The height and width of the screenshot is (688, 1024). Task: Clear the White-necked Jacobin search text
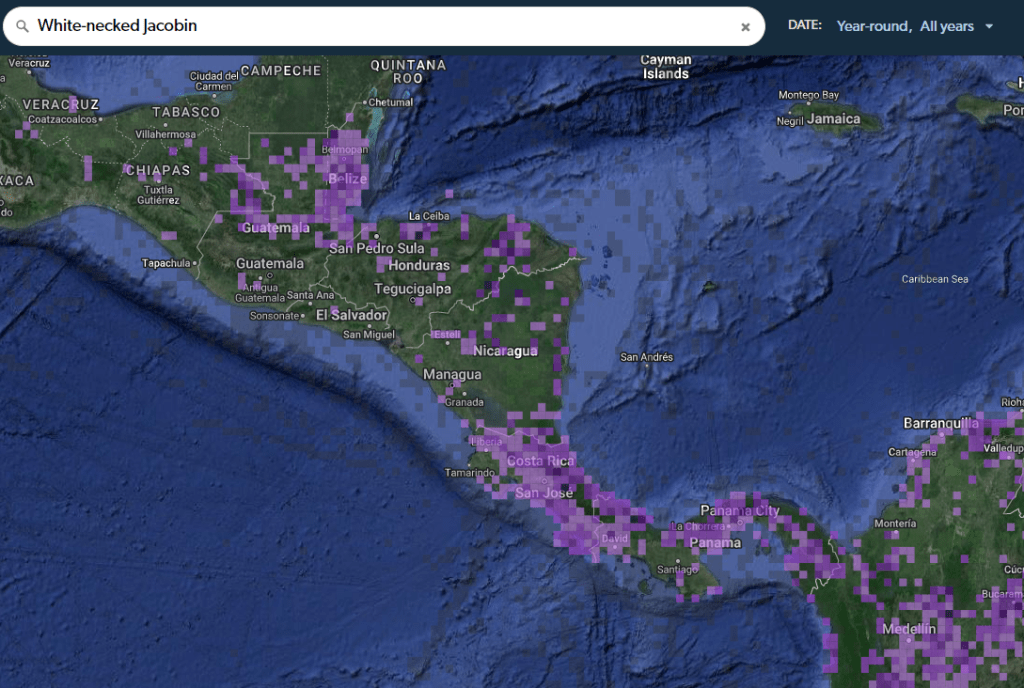[x=745, y=27]
